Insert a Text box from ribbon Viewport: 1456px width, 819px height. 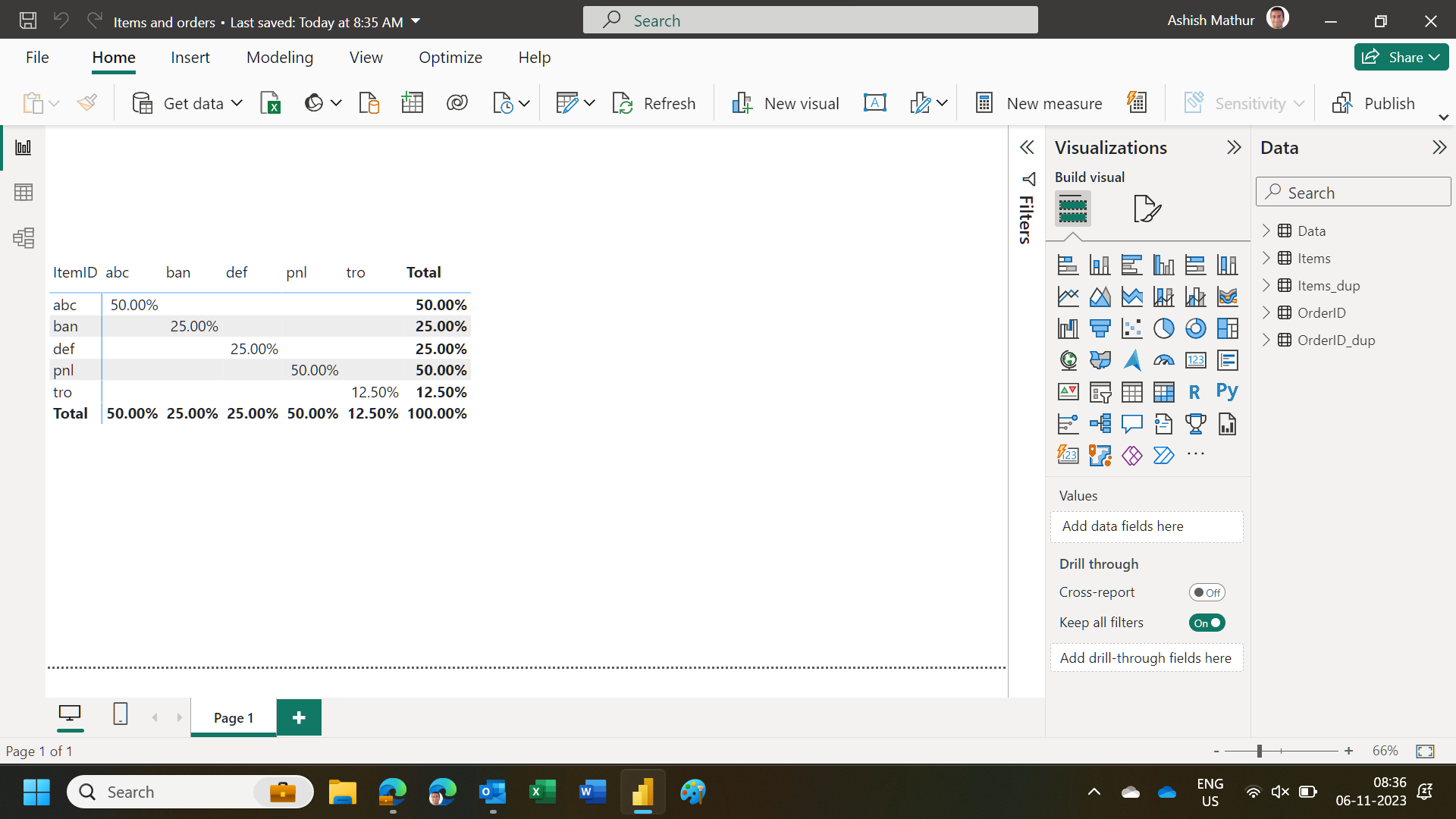point(874,103)
